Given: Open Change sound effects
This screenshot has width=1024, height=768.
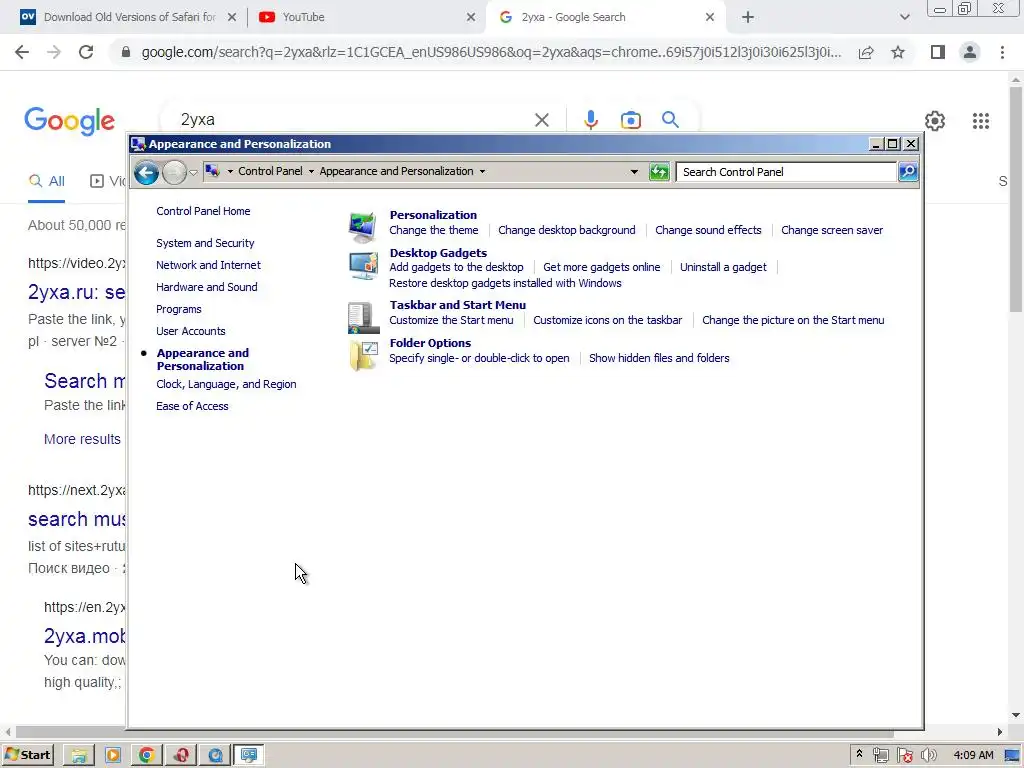Looking at the screenshot, I should point(708,230).
